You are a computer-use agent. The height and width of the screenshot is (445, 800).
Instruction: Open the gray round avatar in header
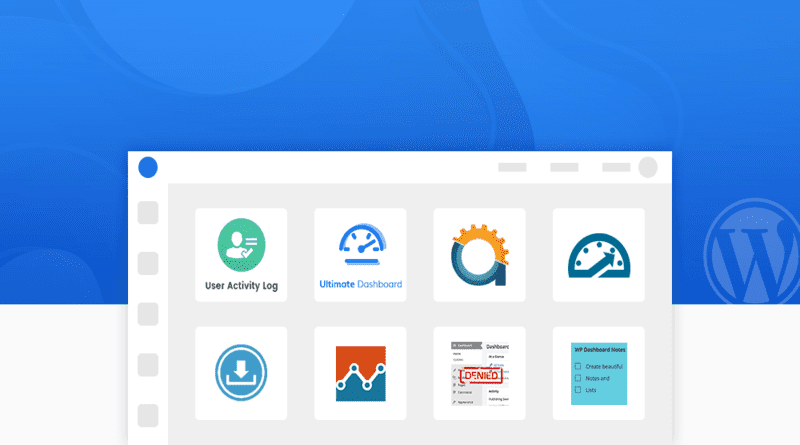(648, 167)
